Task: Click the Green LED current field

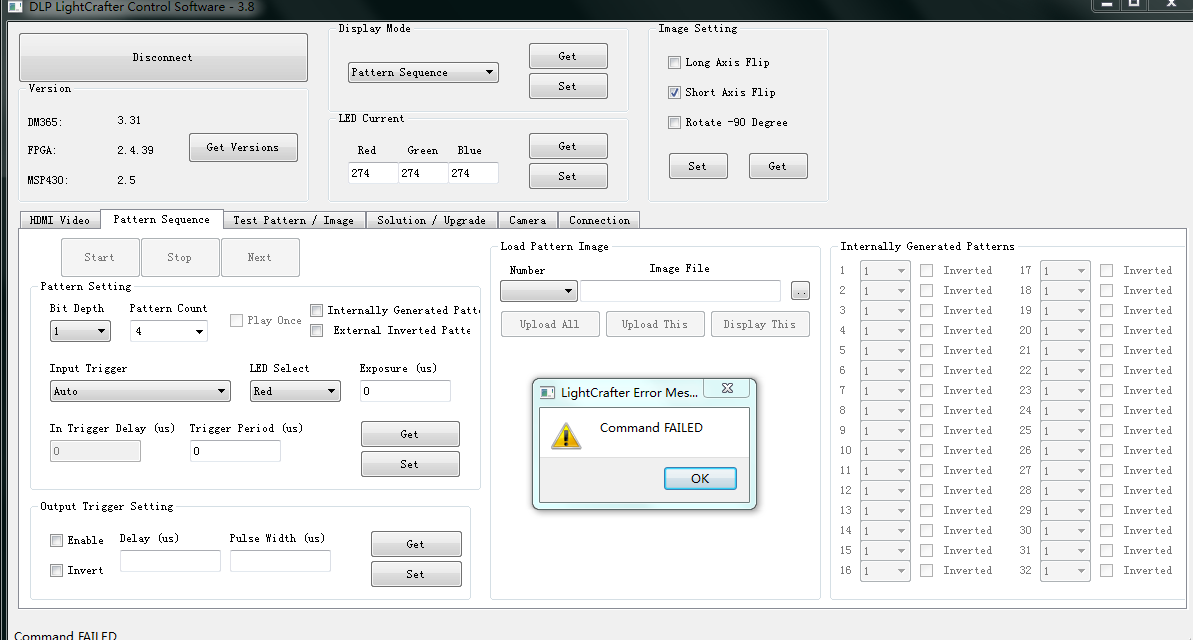Action: point(423,173)
